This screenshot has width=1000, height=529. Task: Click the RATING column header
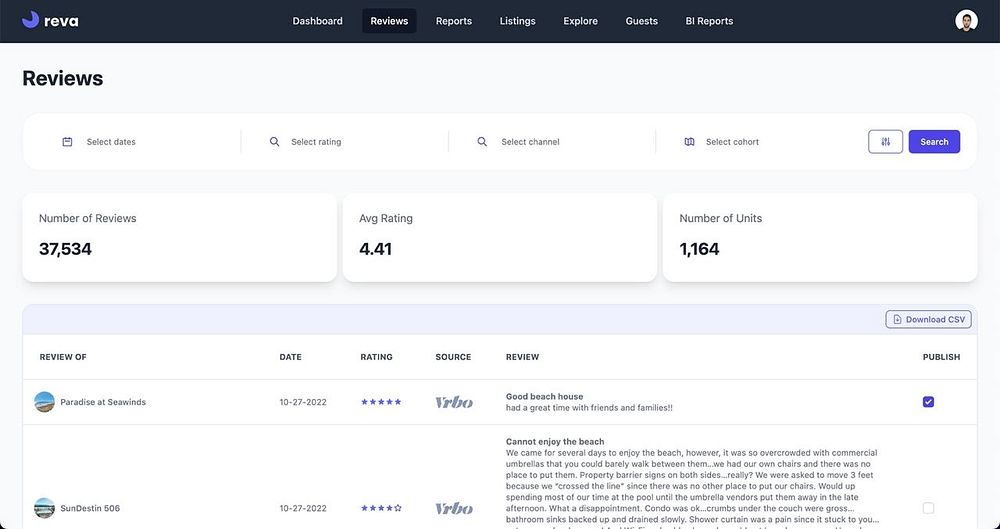pyautogui.click(x=376, y=357)
